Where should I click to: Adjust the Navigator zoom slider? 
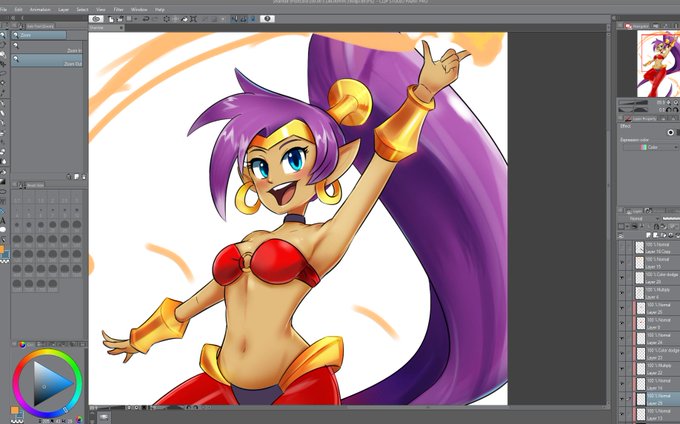pos(634,103)
